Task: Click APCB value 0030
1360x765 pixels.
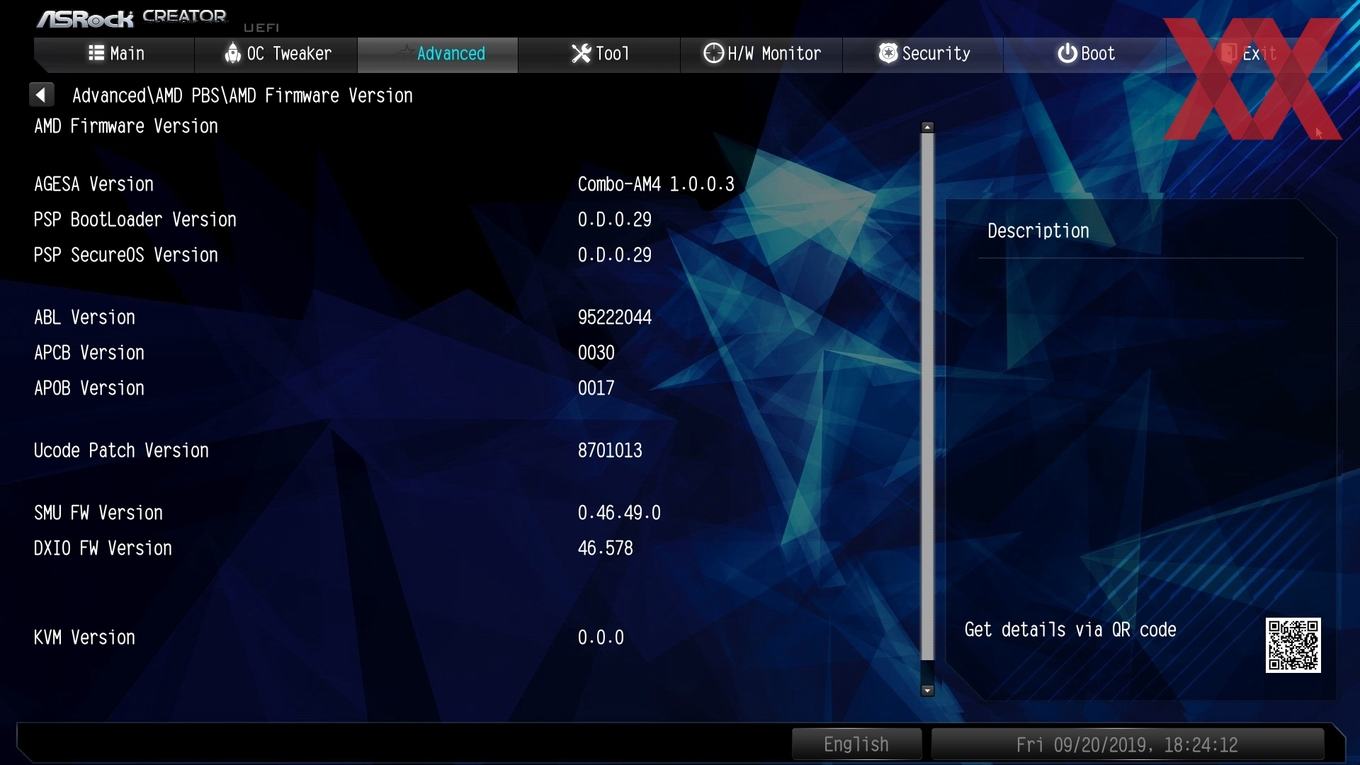Action: click(596, 353)
